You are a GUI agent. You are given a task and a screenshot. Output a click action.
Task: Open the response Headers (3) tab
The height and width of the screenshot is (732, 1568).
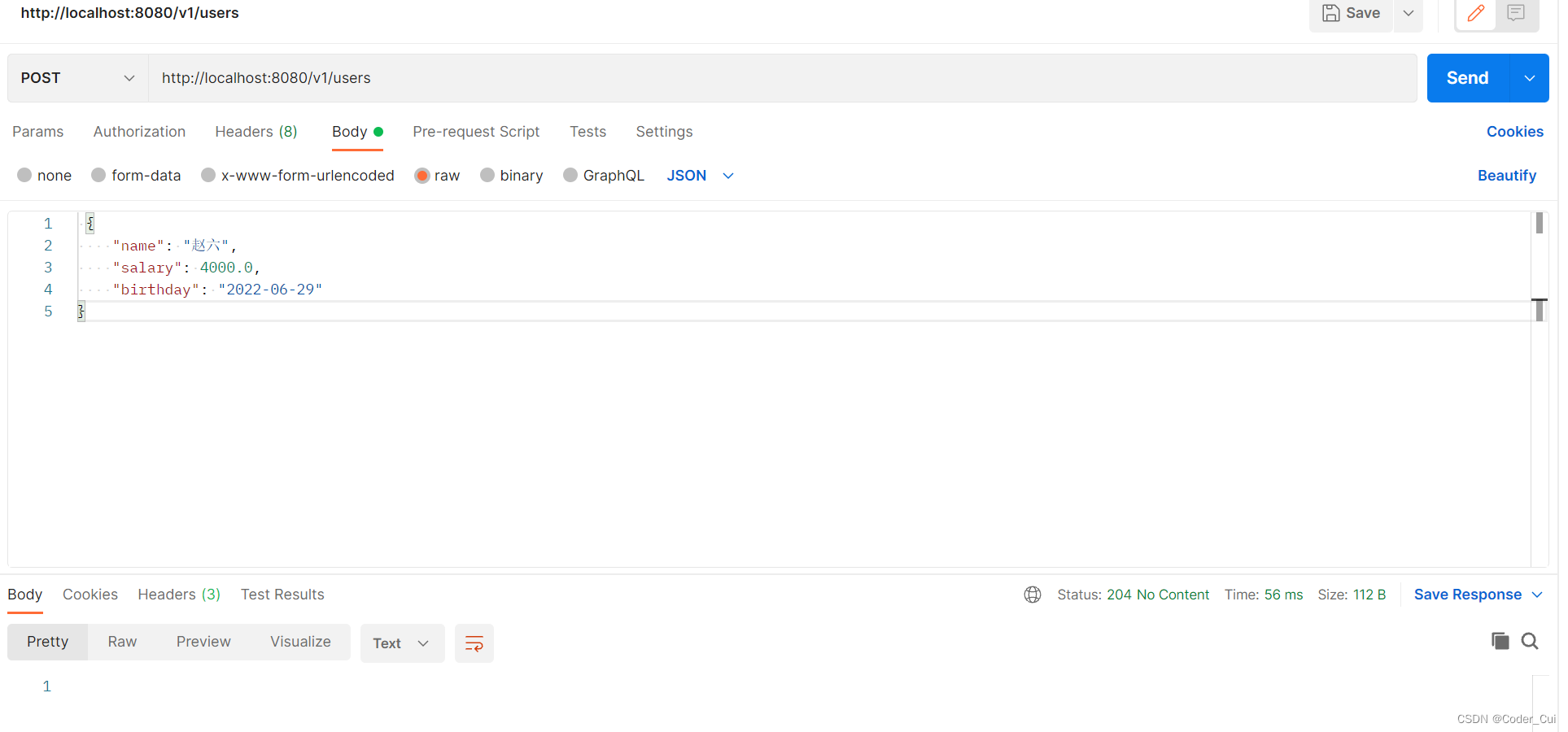tap(179, 595)
